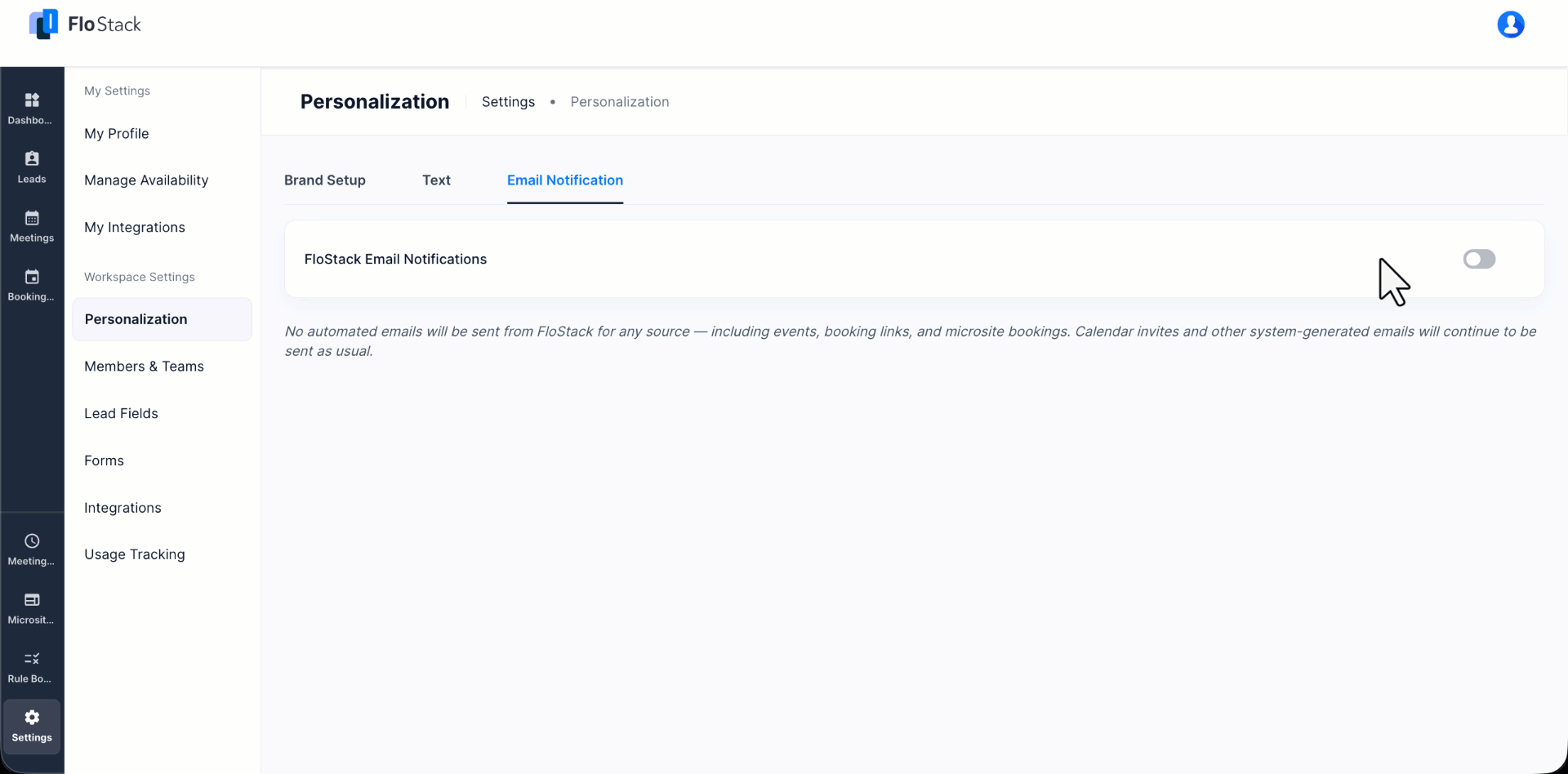Viewport: 1568px width, 774px height.
Task: Open the Meetings calendar icon
Action: (32, 218)
